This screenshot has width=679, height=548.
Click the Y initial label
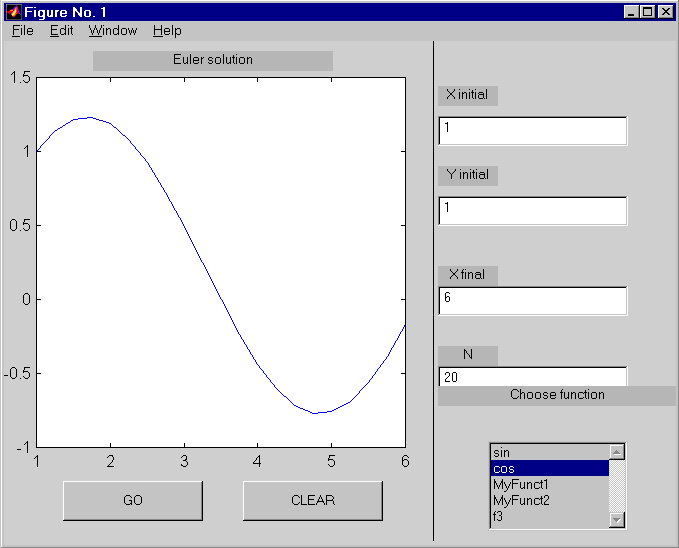468,175
